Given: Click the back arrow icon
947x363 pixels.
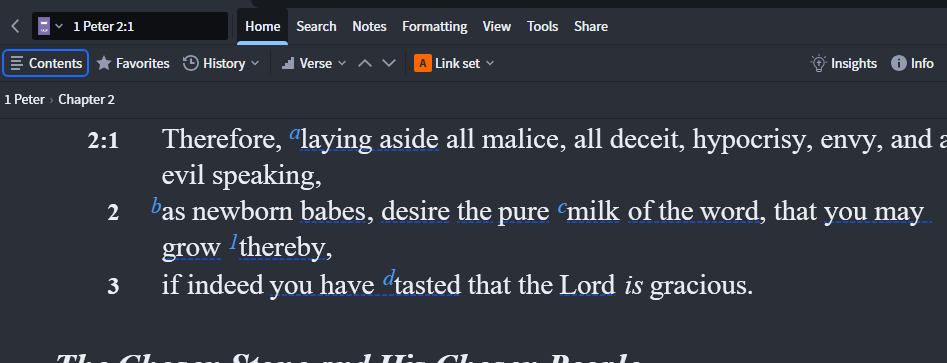Looking at the screenshot, I should coord(16,26).
